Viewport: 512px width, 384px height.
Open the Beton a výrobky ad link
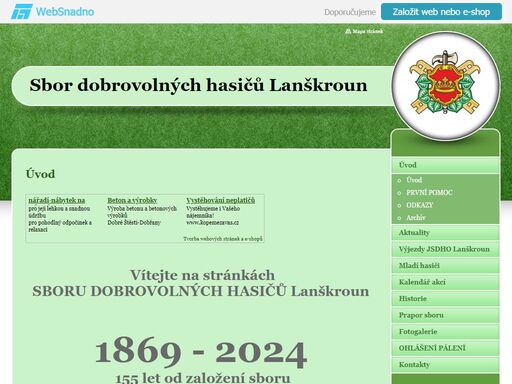click(x=132, y=200)
